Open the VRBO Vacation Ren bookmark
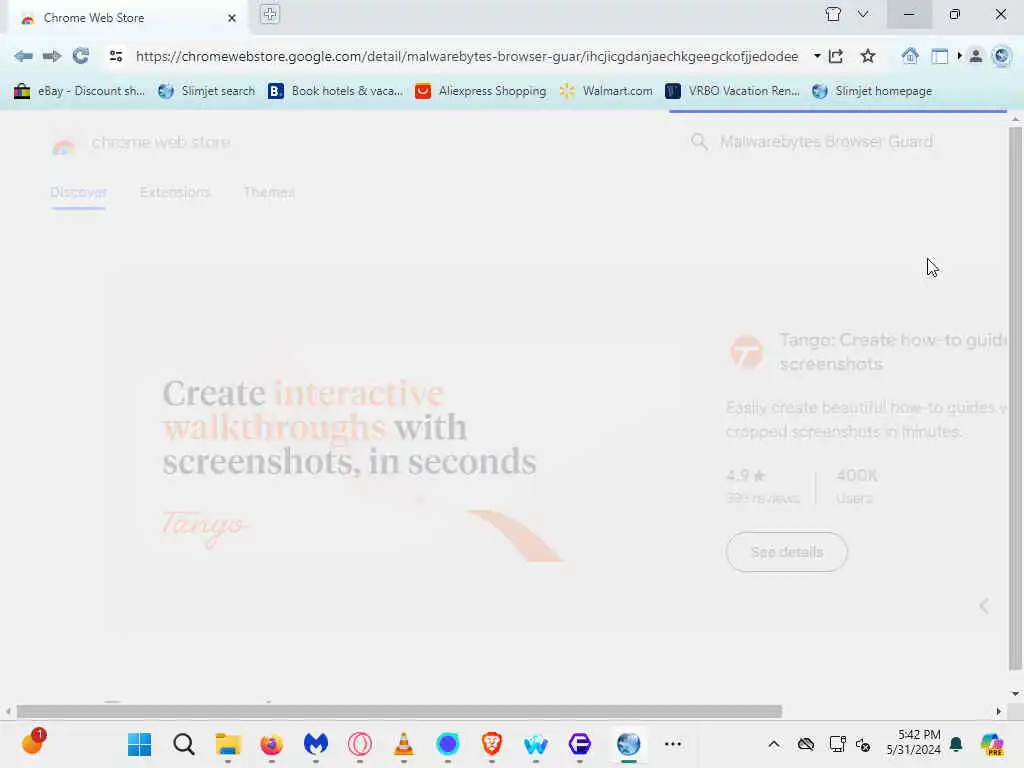Viewport: 1024px width, 768px height. pyautogui.click(x=733, y=91)
